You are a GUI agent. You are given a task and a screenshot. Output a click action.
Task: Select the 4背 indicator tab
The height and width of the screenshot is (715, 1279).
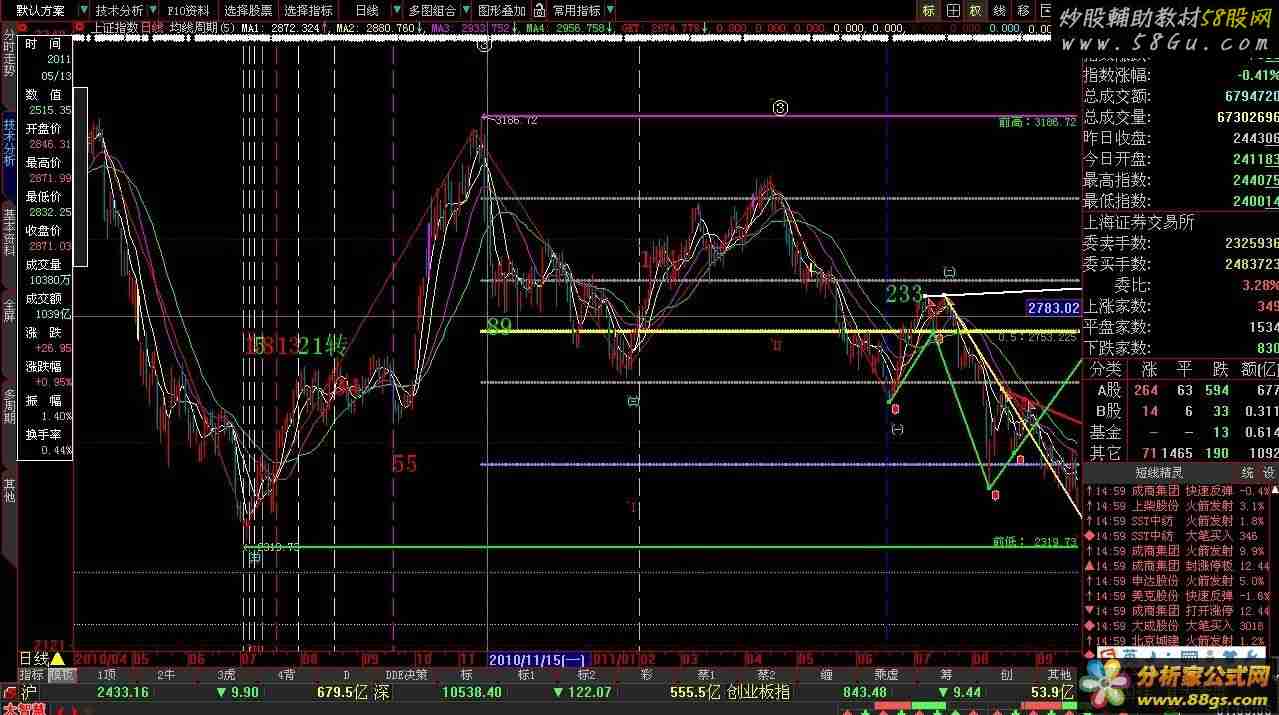[x=287, y=675]
